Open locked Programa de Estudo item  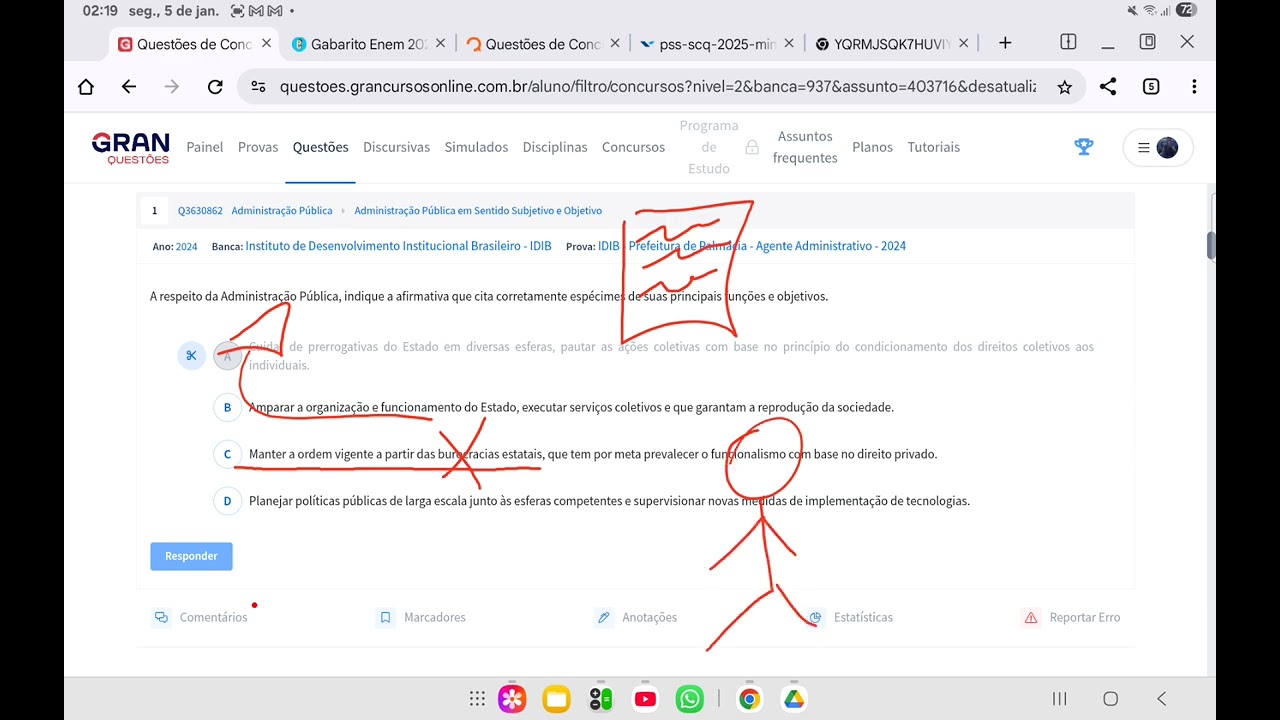pos(720,147)
